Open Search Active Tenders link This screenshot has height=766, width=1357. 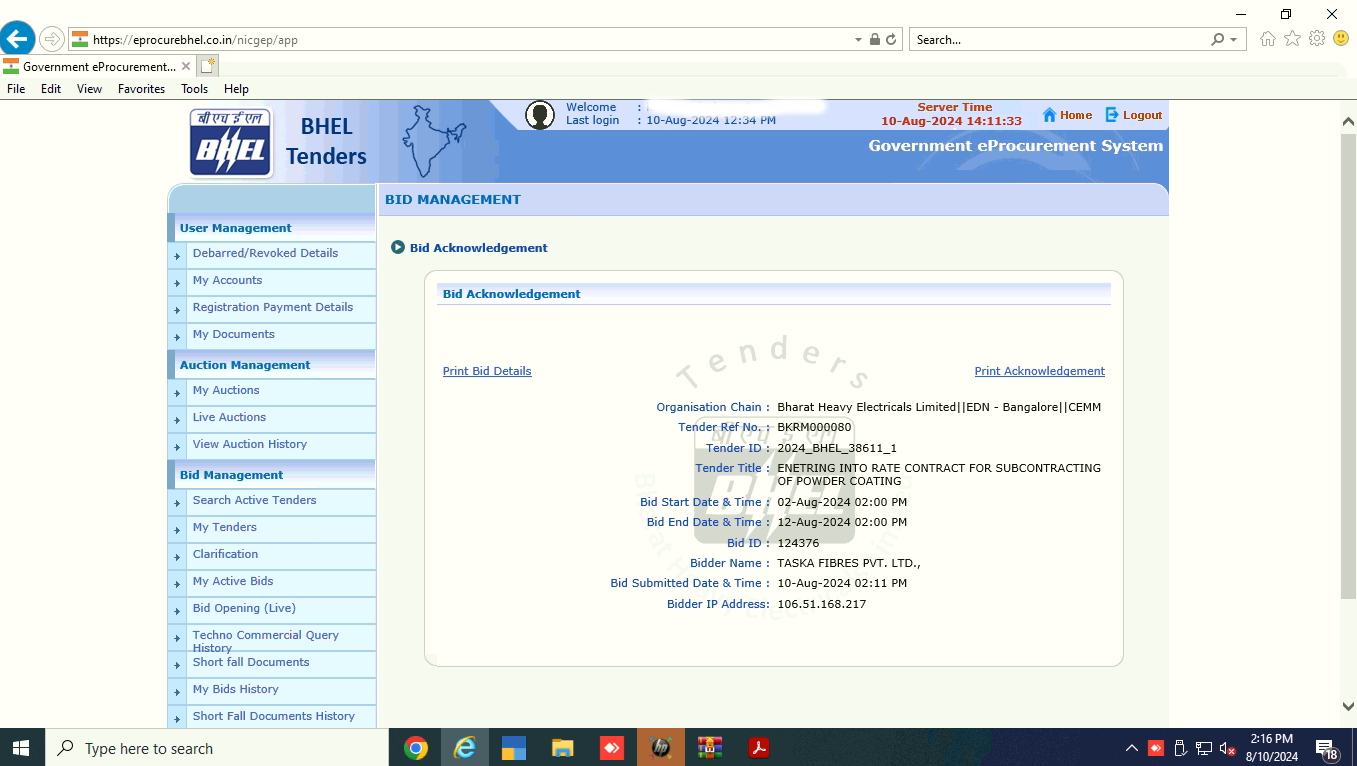click(x=254, y=500)
